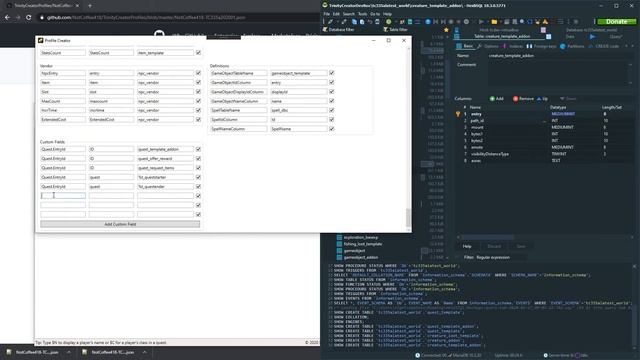
Task: Click the run query play icon in toolbar
Action: (x=482, y=22)
